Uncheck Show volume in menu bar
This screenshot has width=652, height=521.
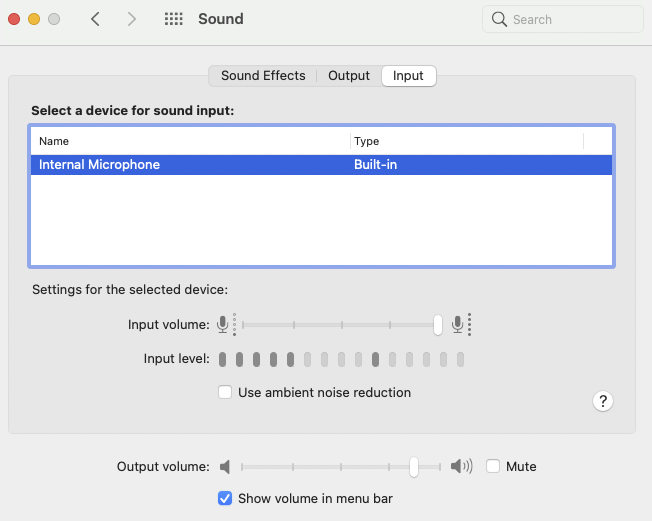click(x=225, y=498)
